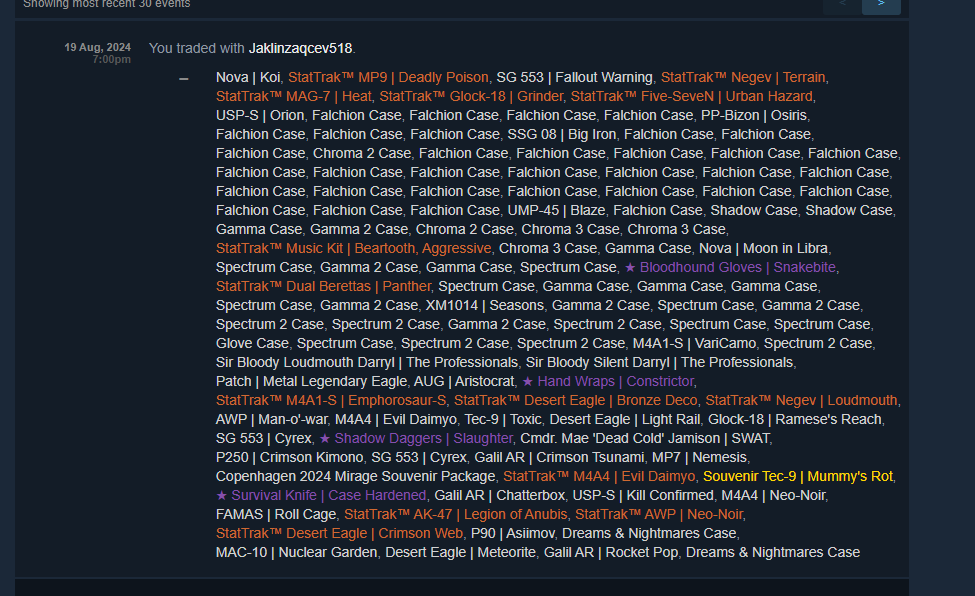The width and height of the screenshot is (975, 596).
Task: Open StatTrak AK-47 | Legion of Anubis item
Action: pyautogui.click(x=456, y=514)
